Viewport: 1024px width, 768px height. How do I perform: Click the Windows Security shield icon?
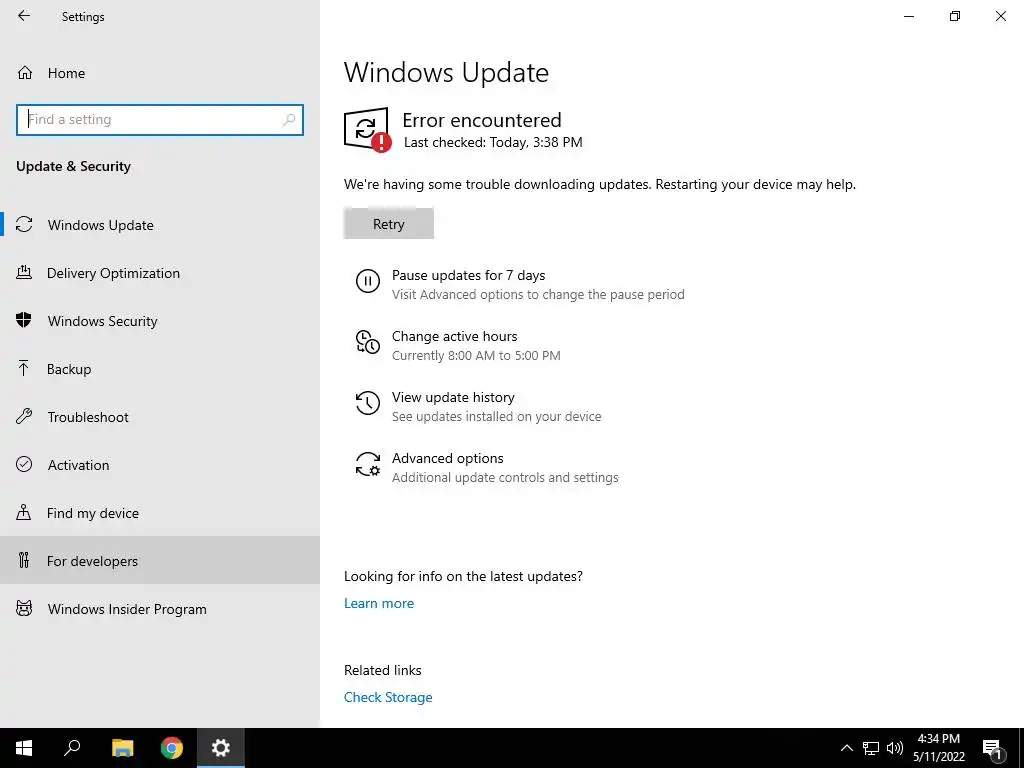[x=24, y=320]
